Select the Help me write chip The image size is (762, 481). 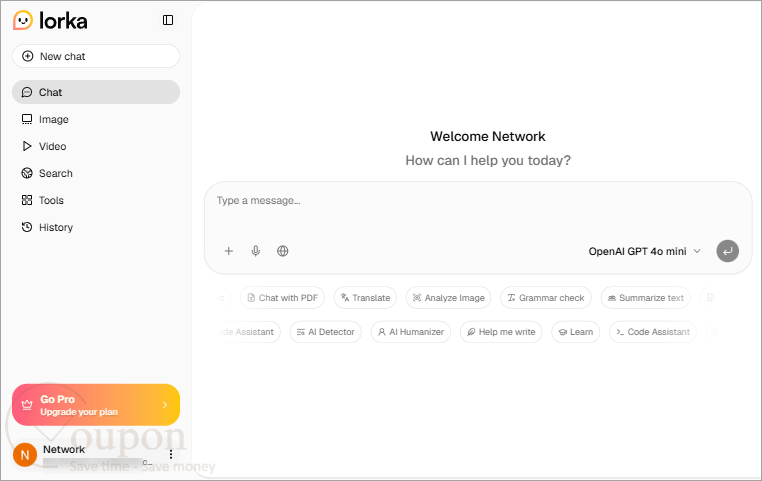501,332
